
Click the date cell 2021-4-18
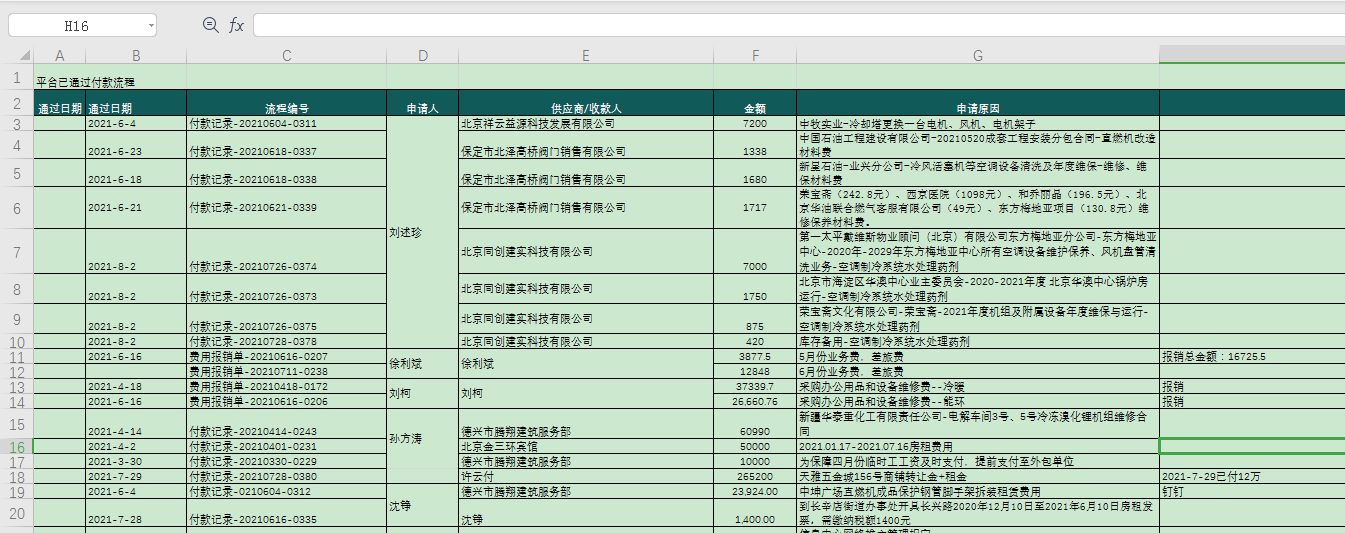136,386
